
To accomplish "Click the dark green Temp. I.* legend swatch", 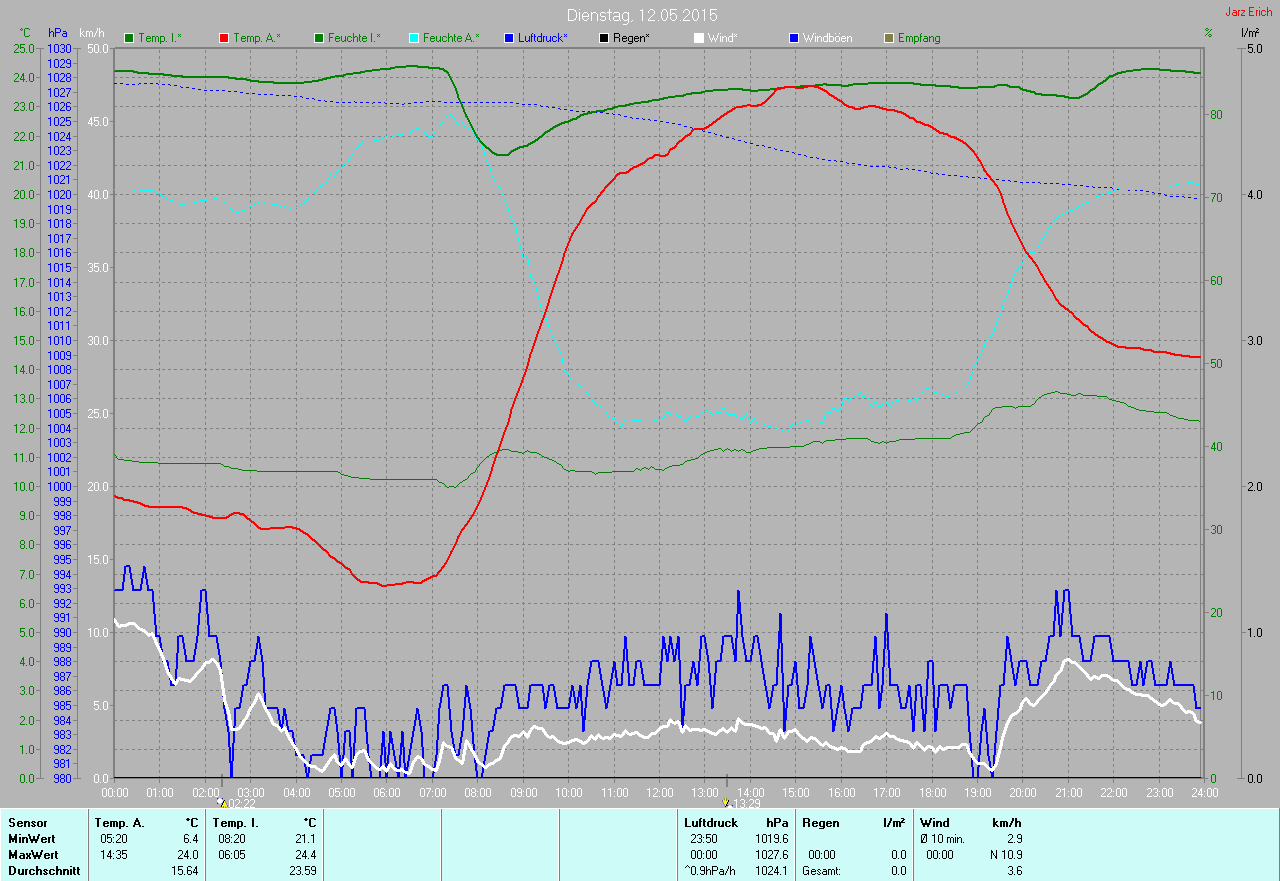I will pyautogui.click(x=129, y=38).
